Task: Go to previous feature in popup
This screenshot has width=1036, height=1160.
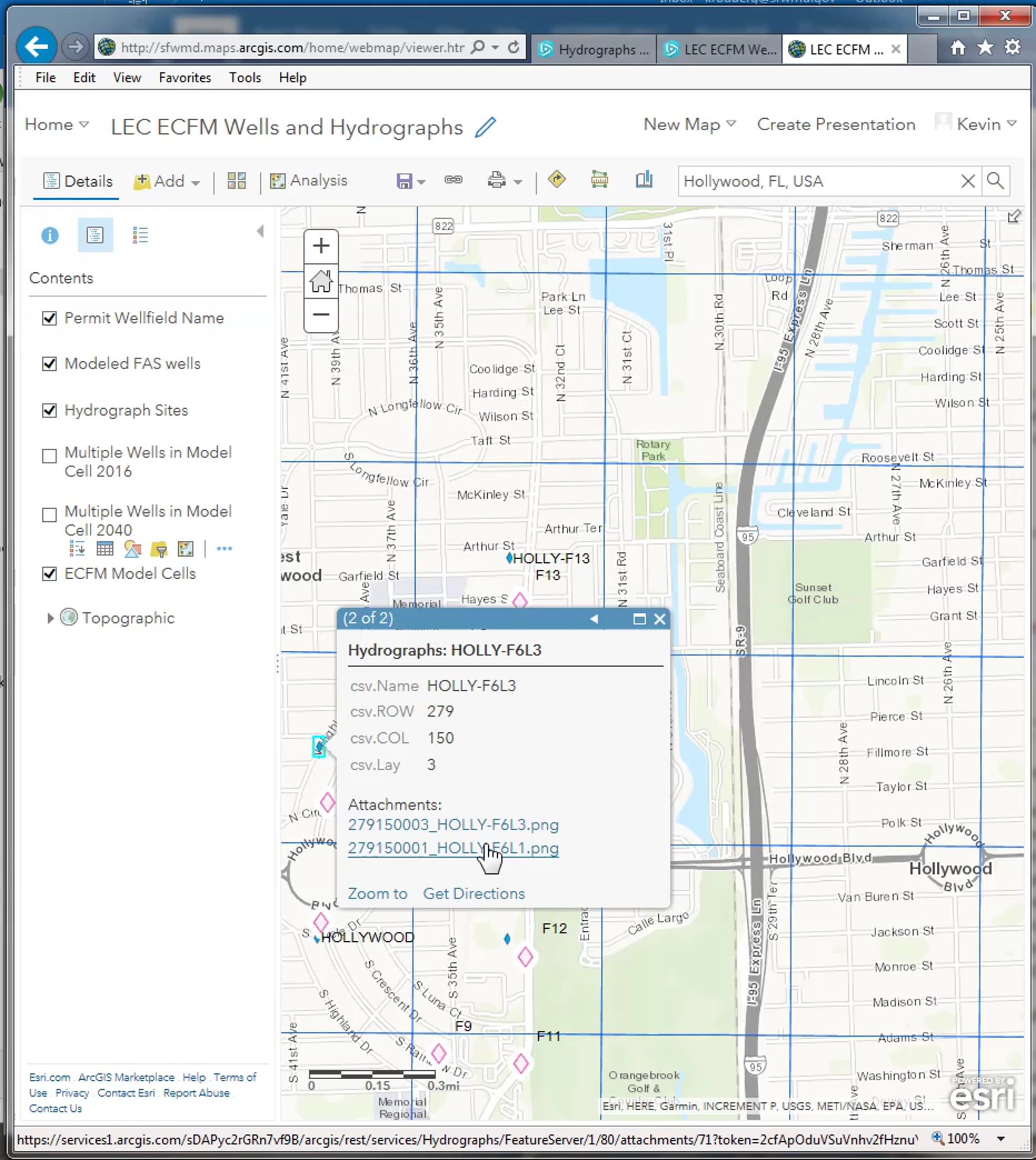Action: [x=594, y=619]
